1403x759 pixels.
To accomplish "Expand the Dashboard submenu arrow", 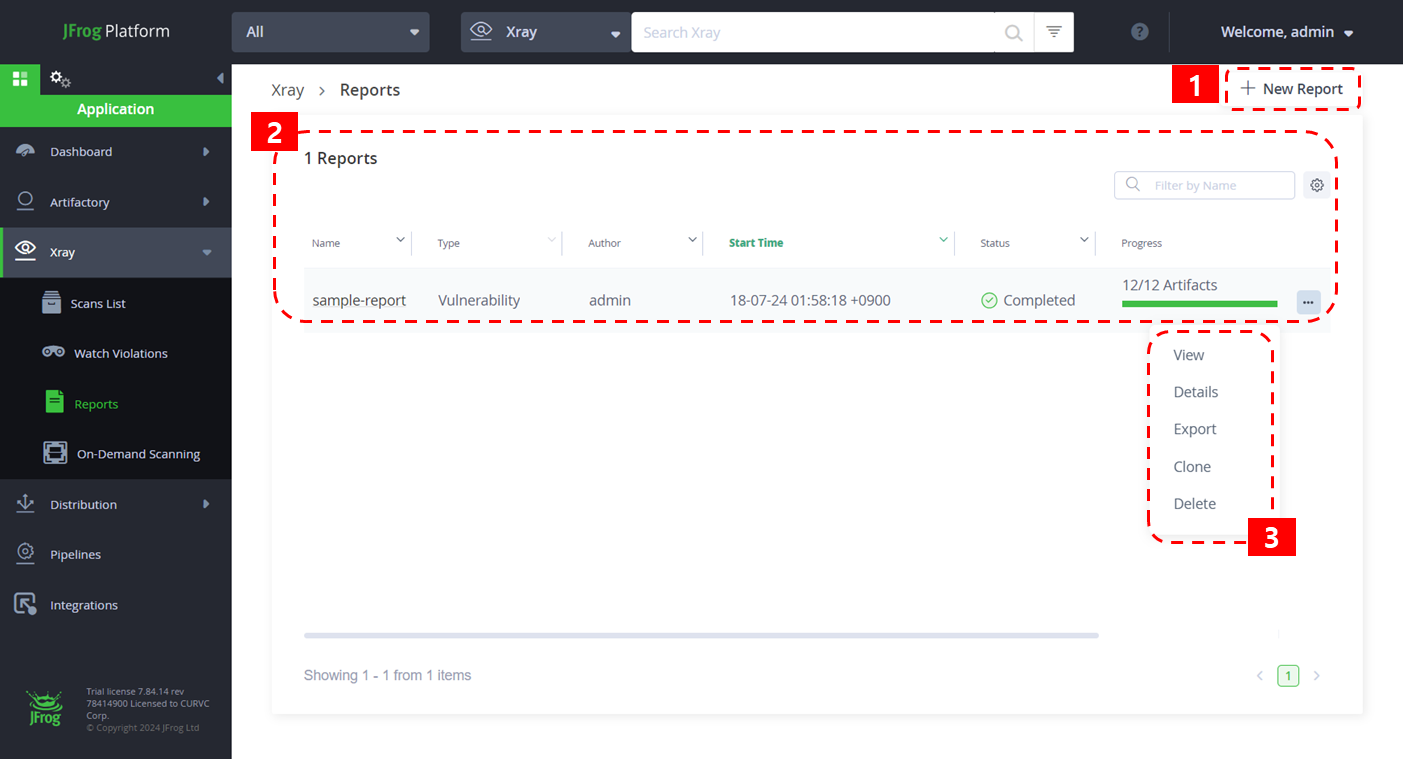I will 207,152.
